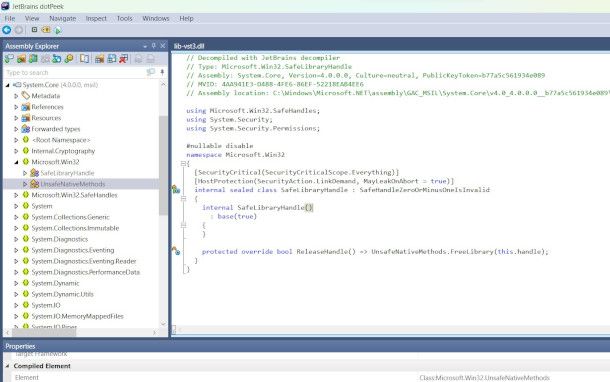Viewport: 610px width, 382px height.
Task: Click last greyed icon in Assembly Explorer toolbar
Action: pyautogui.click(x=151, y=59)
